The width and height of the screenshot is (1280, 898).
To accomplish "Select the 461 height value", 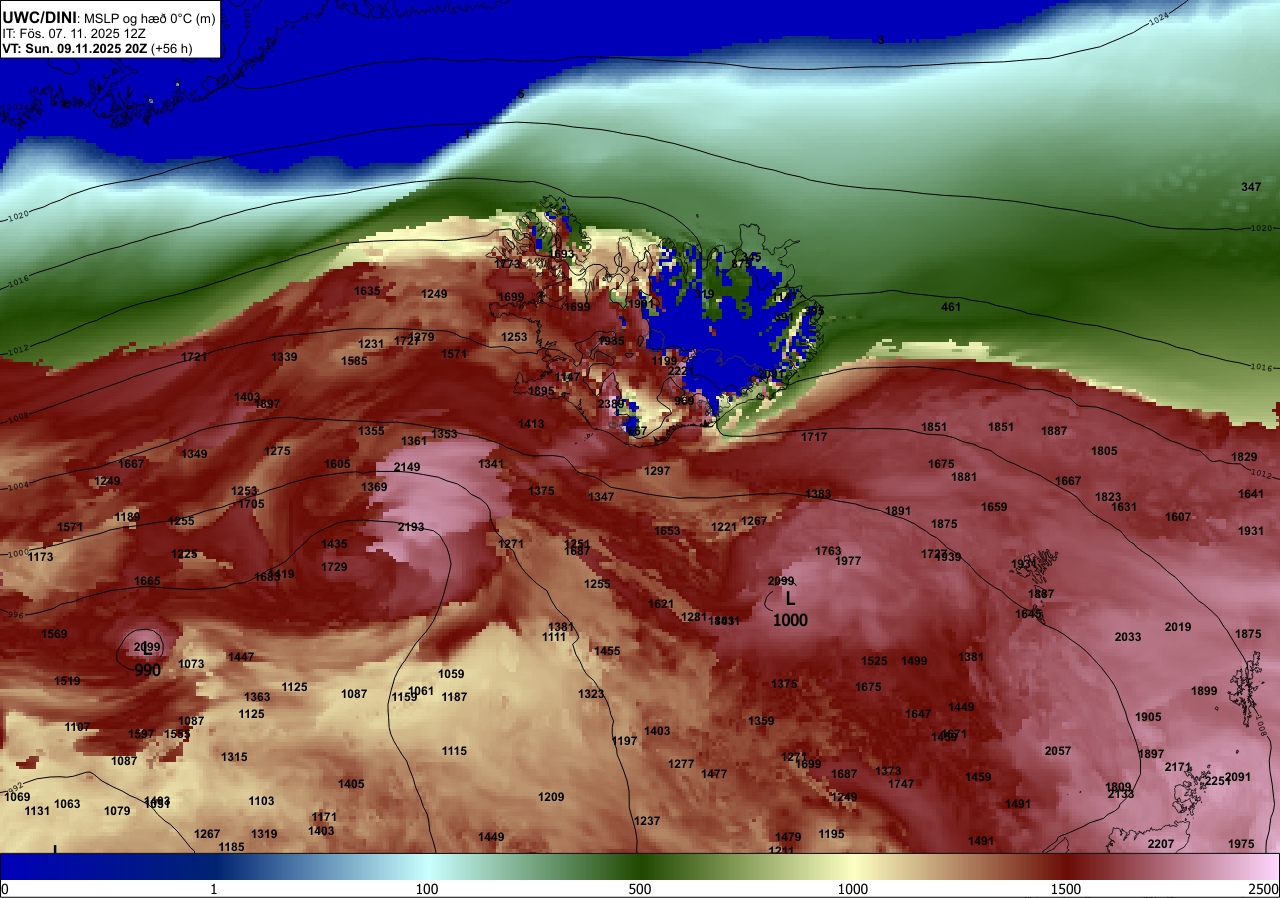I will 951,307.
